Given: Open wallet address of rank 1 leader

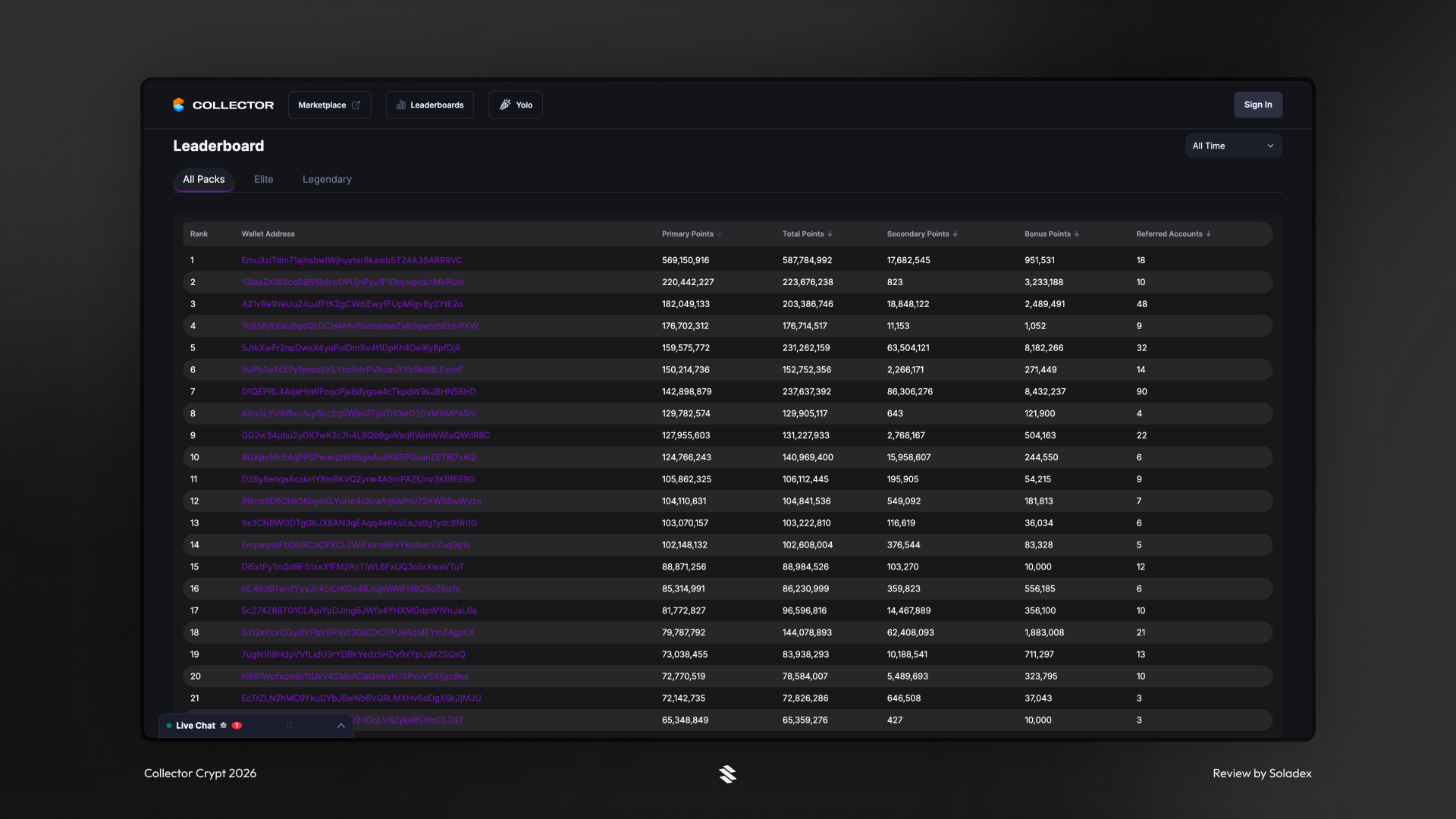Looking at the screenshot, I should [352, 260].
